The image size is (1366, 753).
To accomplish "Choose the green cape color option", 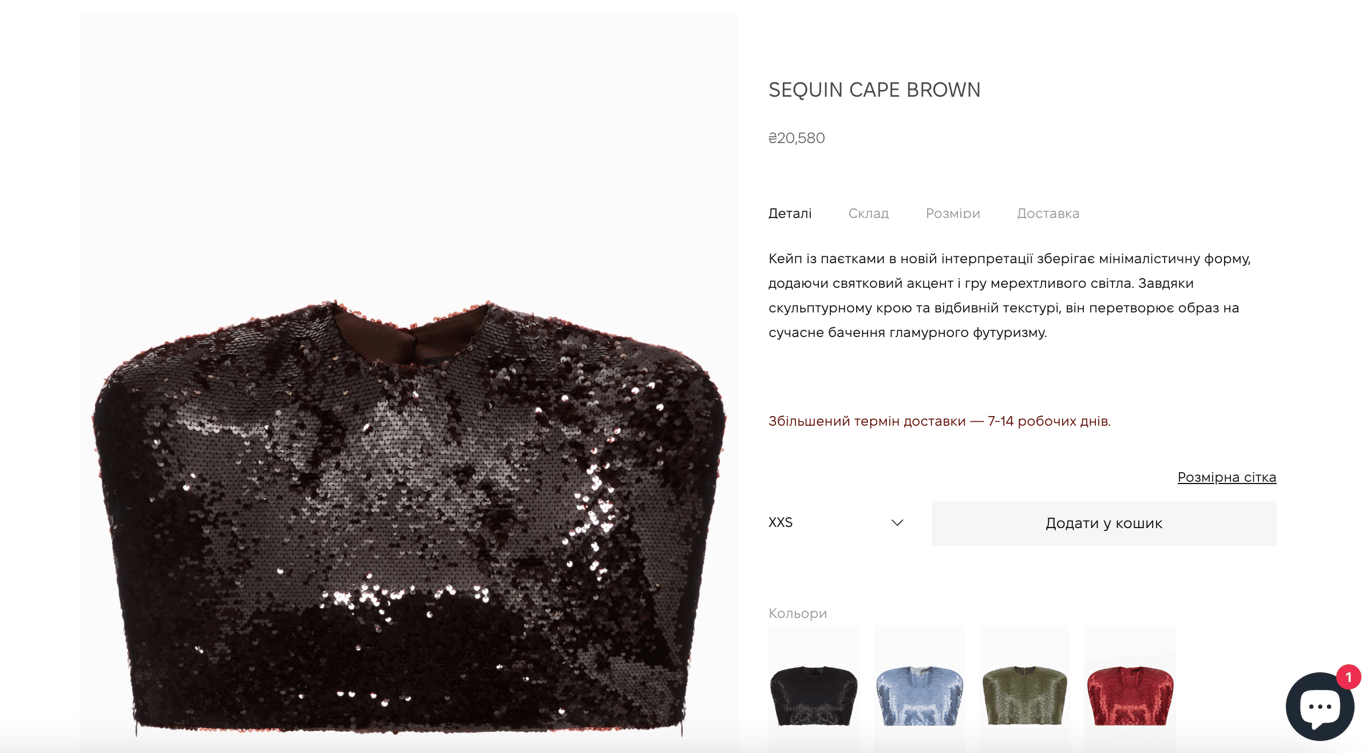I will (1025, 689).
